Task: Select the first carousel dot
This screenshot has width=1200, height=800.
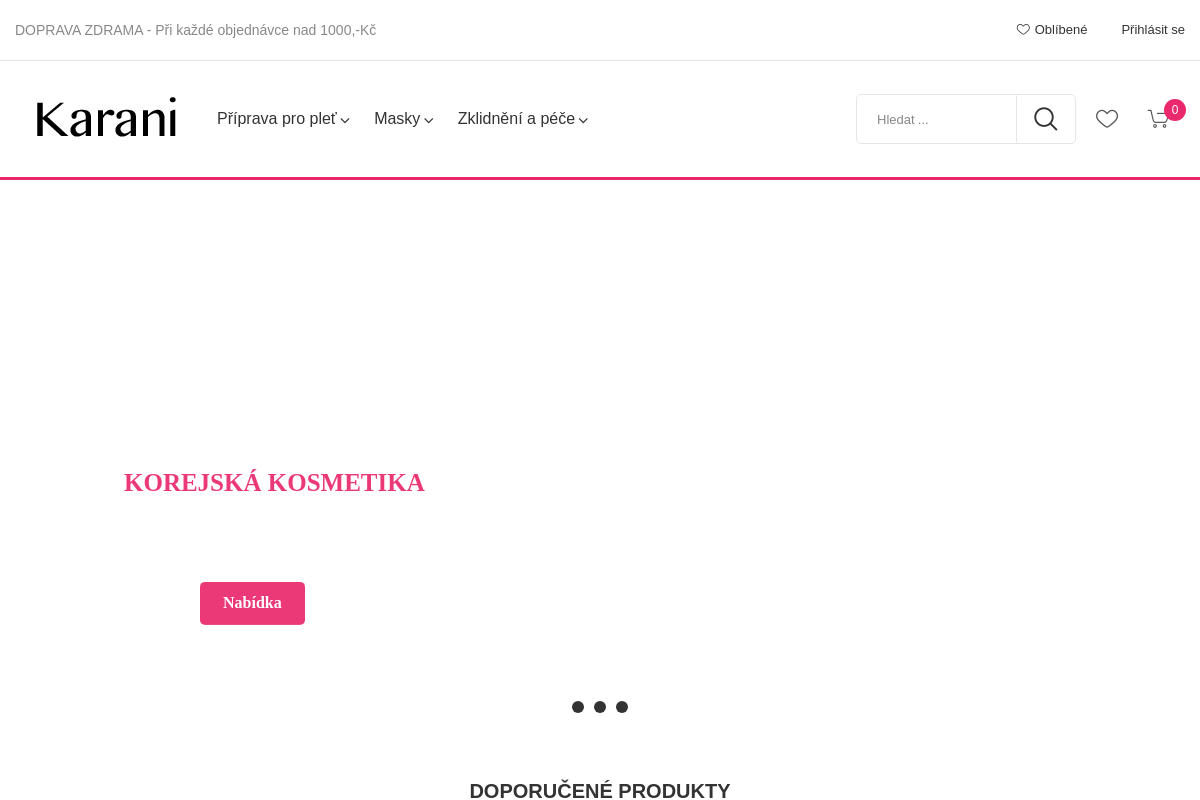Action: (578, 707)
